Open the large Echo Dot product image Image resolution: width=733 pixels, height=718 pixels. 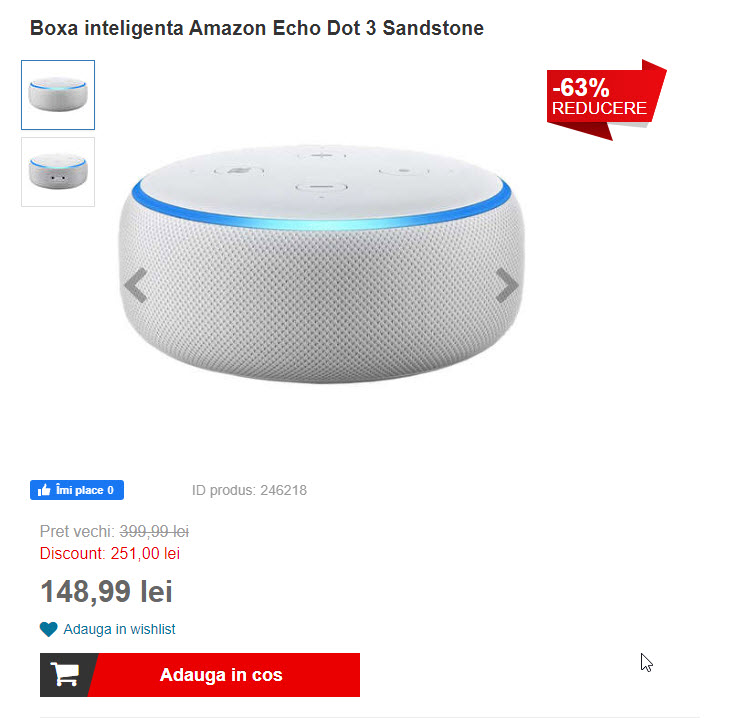point(322,264)
